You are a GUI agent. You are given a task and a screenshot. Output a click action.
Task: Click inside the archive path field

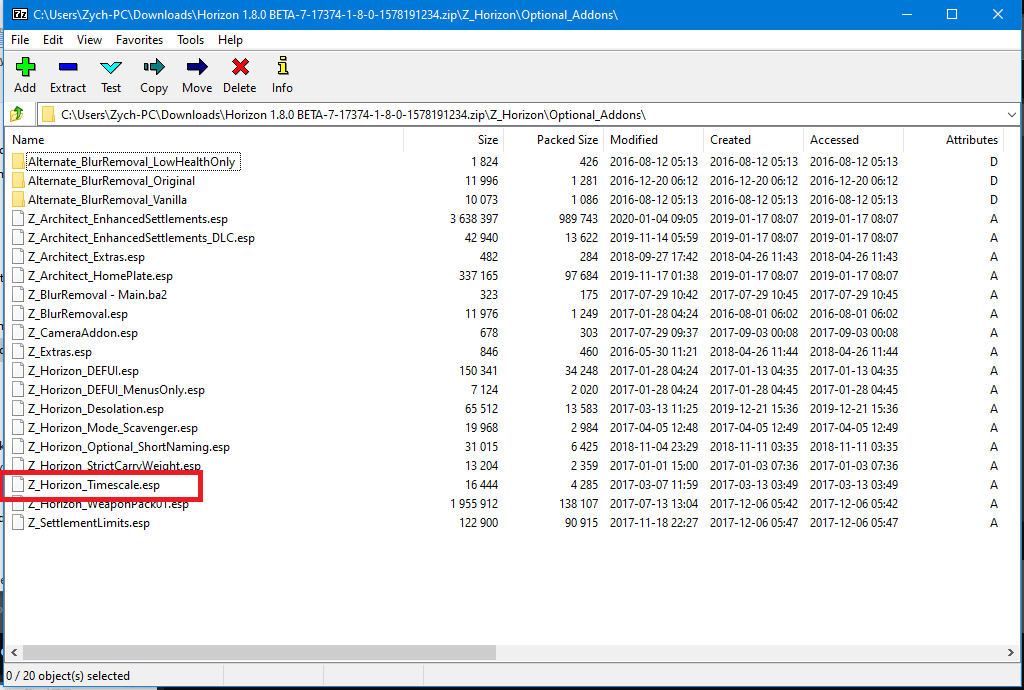pyautogui.click(x=500, y=114)
